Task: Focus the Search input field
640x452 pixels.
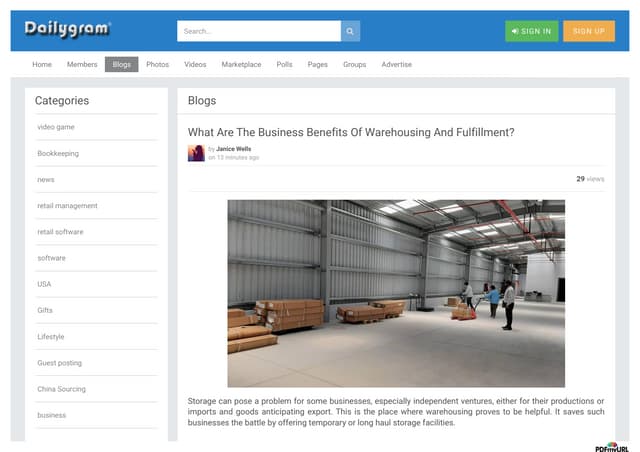Action: point(258,31)
